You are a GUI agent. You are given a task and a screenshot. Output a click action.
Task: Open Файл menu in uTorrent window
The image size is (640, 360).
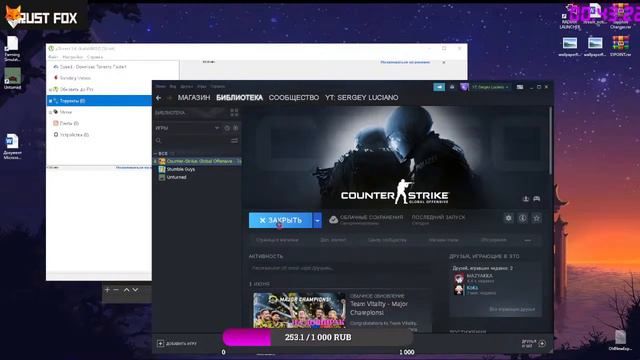53,57
